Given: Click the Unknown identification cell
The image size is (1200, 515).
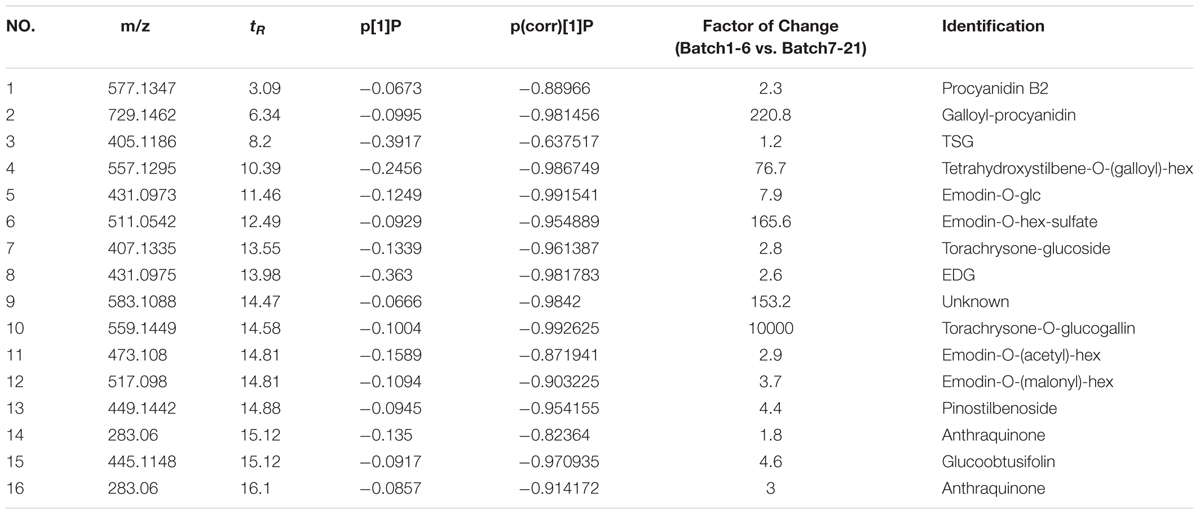Looking at the screenshot, I should (x=968, y=303).
